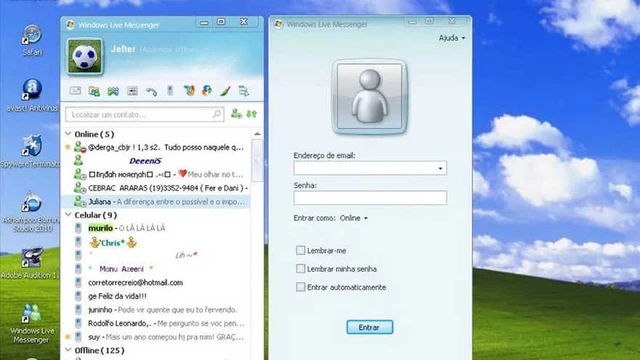Screen dimensions: 640x360
Task: Select murilo - O LÁ LÁ LÁ LÁ
Action: coord(157,228)
